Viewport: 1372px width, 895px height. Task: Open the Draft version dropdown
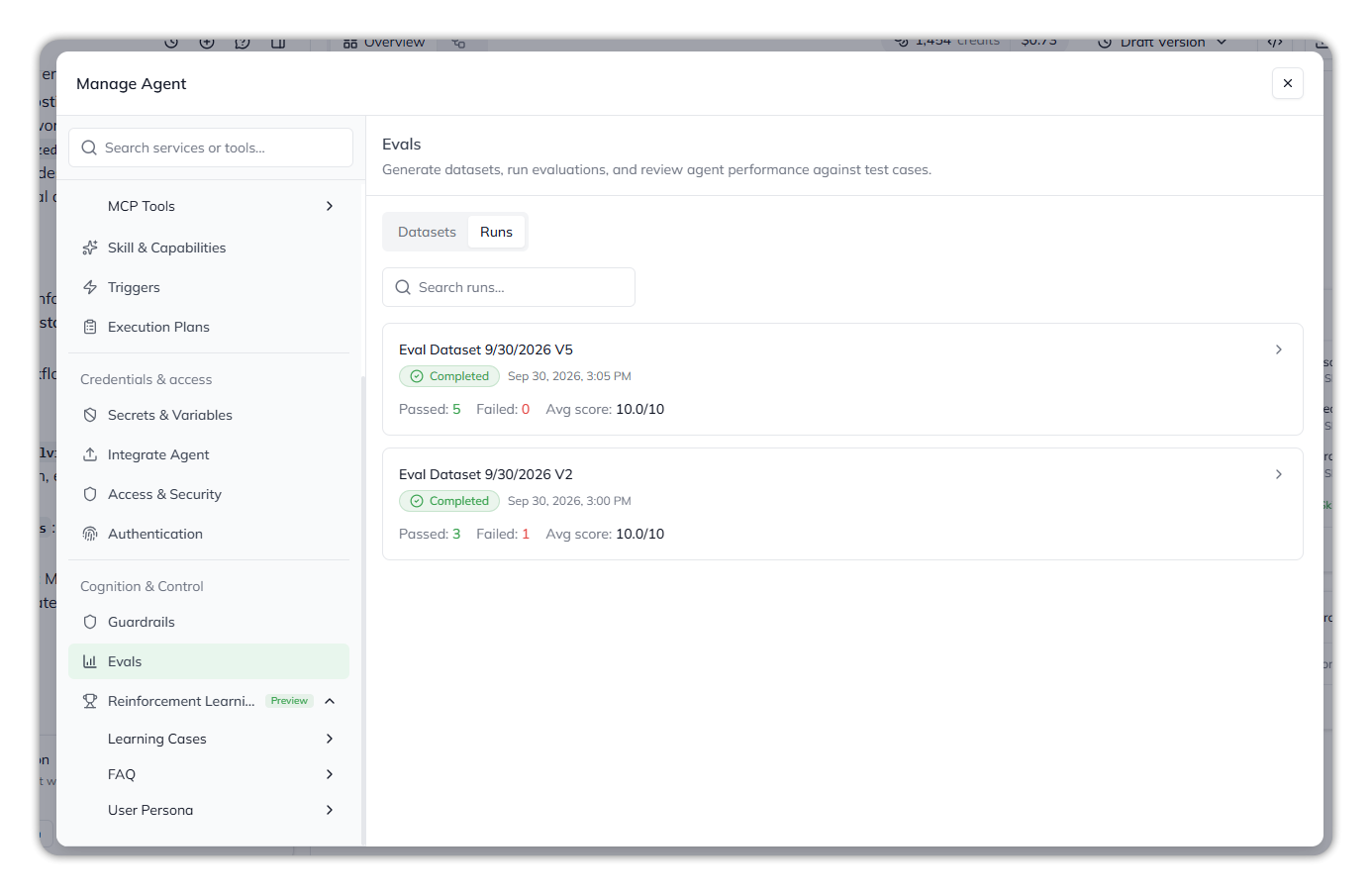coord(1162,43)
